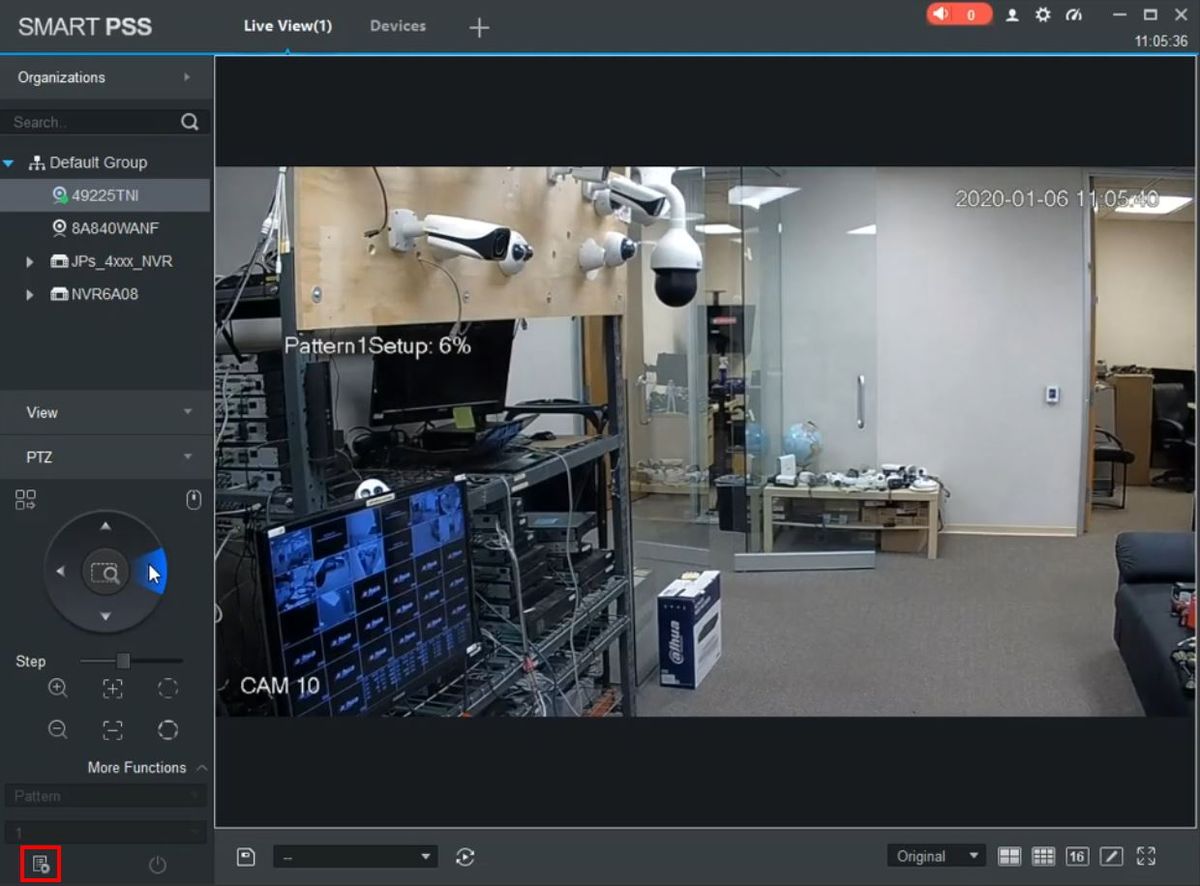1200x886 pixels.
Task: Open the system performance gauge icon
Action: [x=1074, y=15]
